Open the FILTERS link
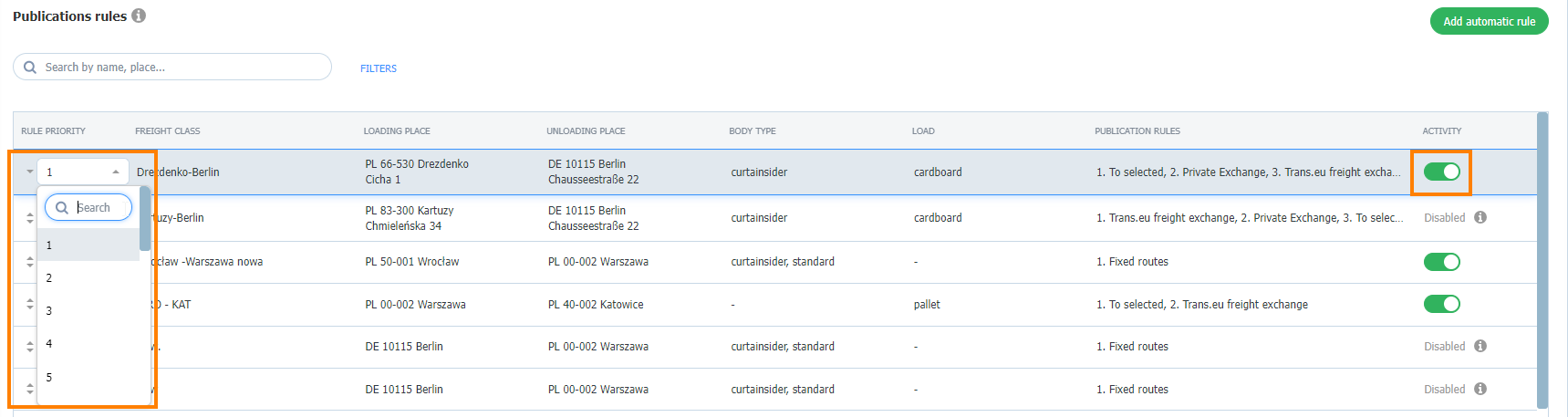This screenshot has width=1568, height=417. 379,68
